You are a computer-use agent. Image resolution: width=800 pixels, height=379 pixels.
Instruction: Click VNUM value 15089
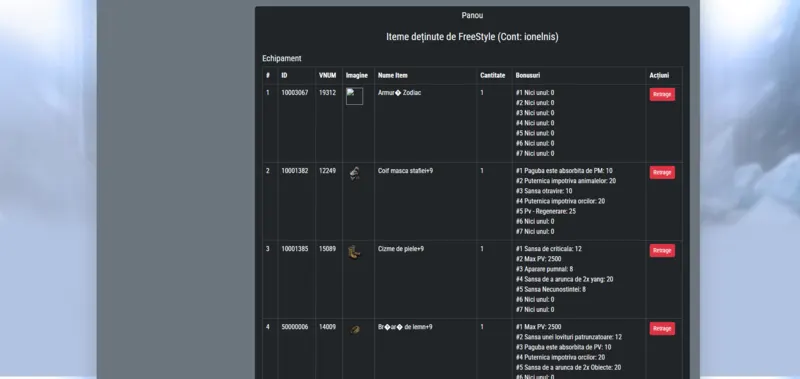328,249
